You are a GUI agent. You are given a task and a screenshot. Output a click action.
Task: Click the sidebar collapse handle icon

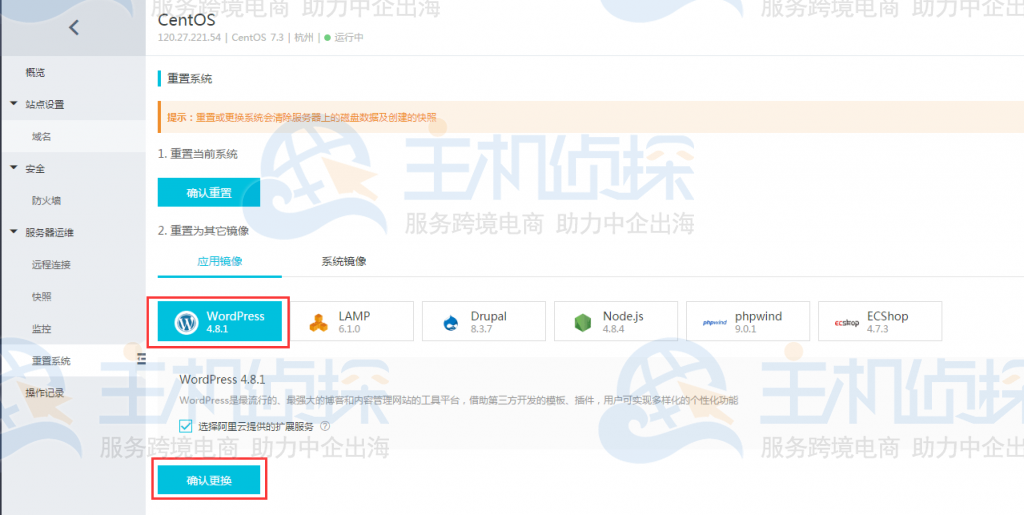(141, 359)
